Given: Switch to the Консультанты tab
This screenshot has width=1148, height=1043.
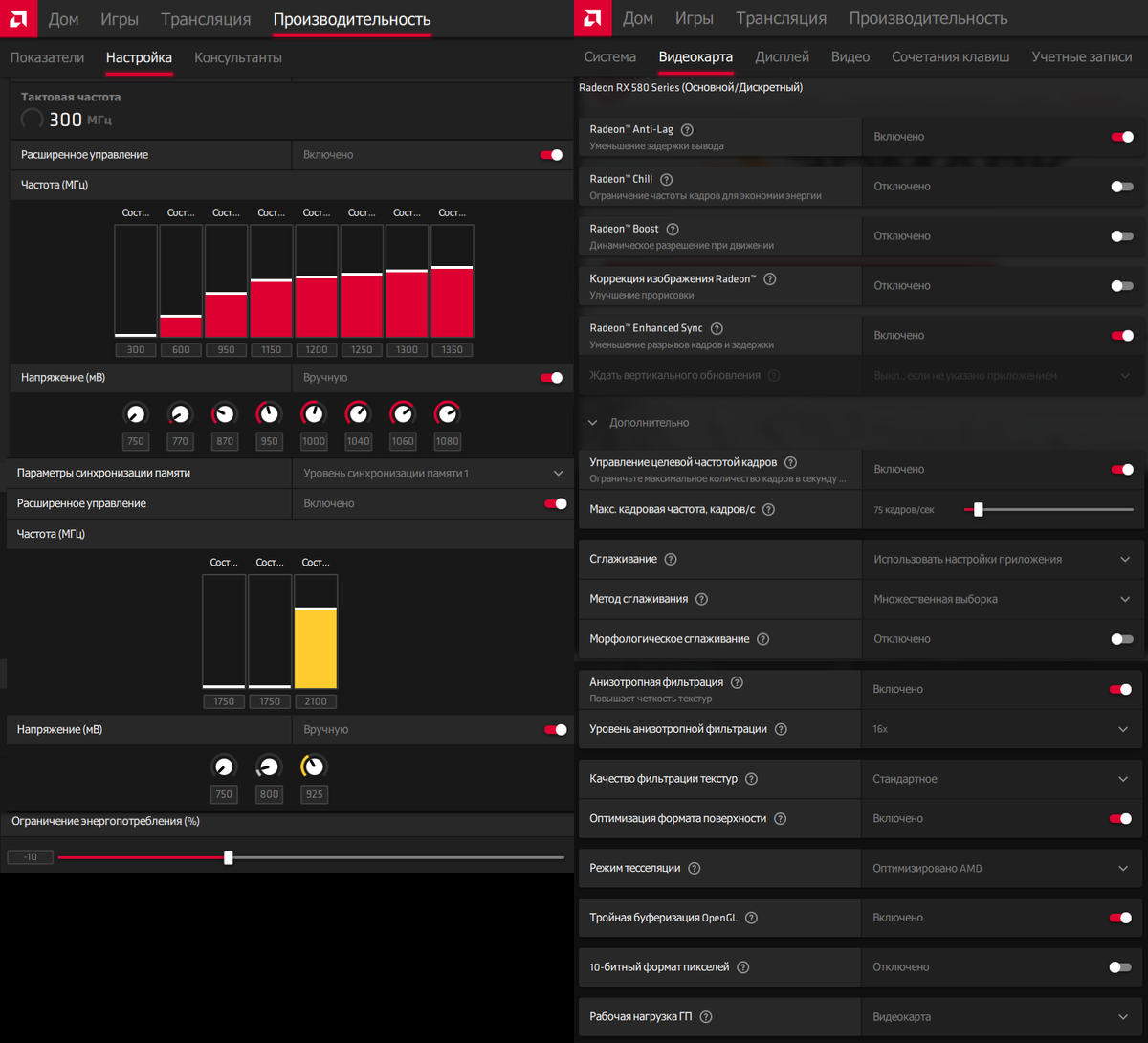Looking at the screenshot, I should coord(238,57).
